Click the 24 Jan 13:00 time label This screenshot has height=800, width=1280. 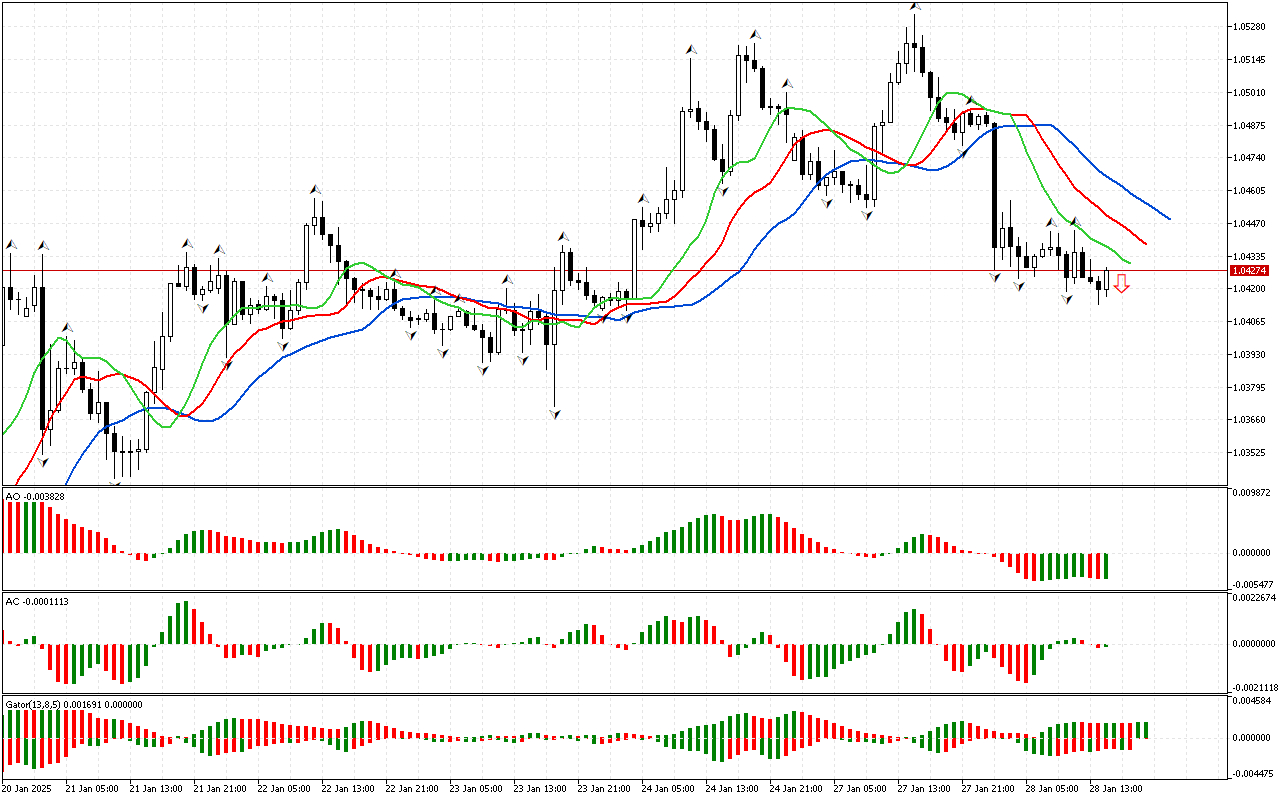pyautogui.click(x=732, y=788)
